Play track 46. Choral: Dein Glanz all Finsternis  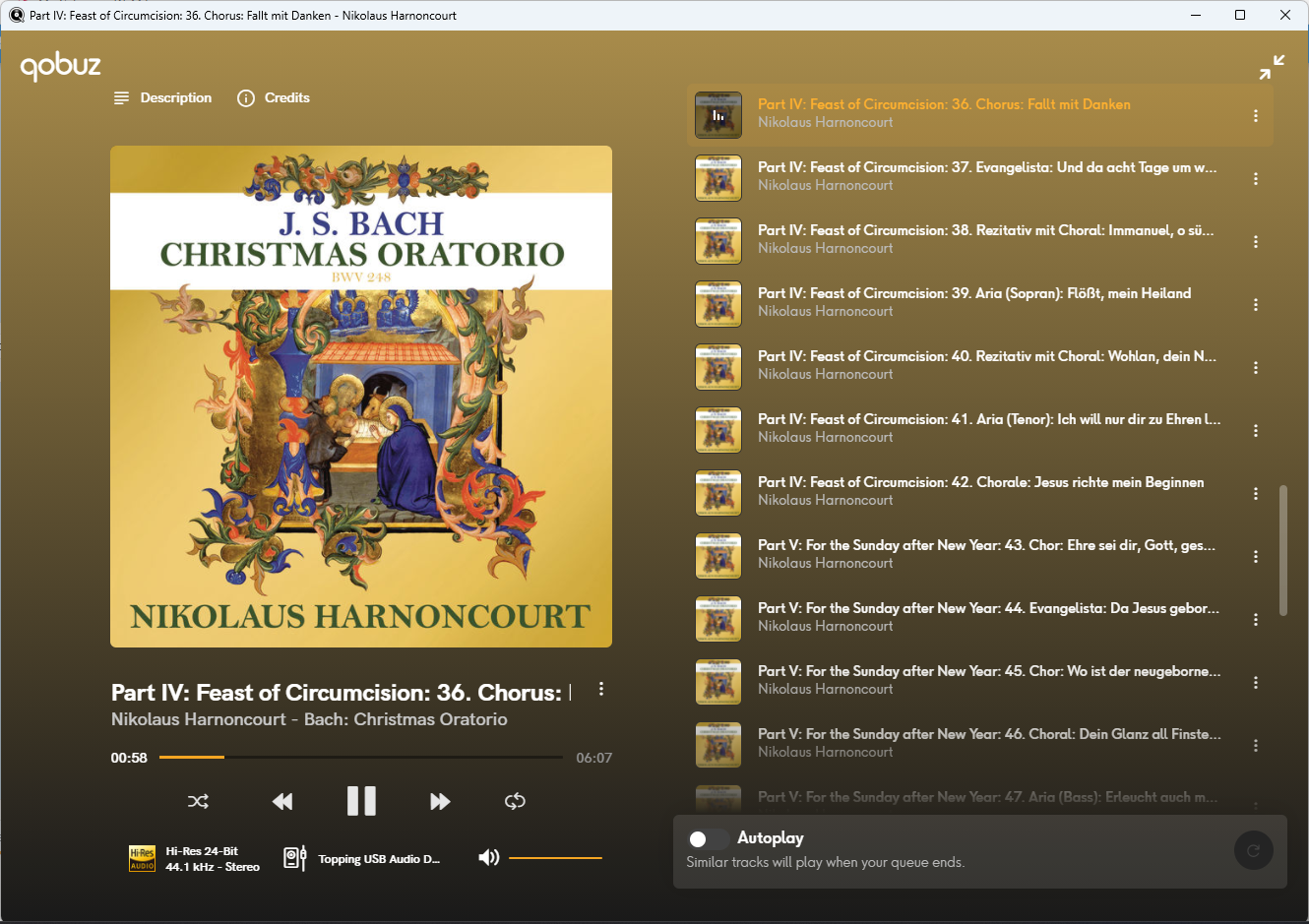coord(989,734)
